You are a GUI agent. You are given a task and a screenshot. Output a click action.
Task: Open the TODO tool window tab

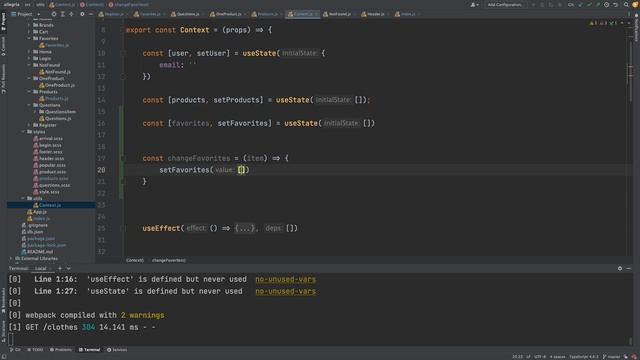35,350
